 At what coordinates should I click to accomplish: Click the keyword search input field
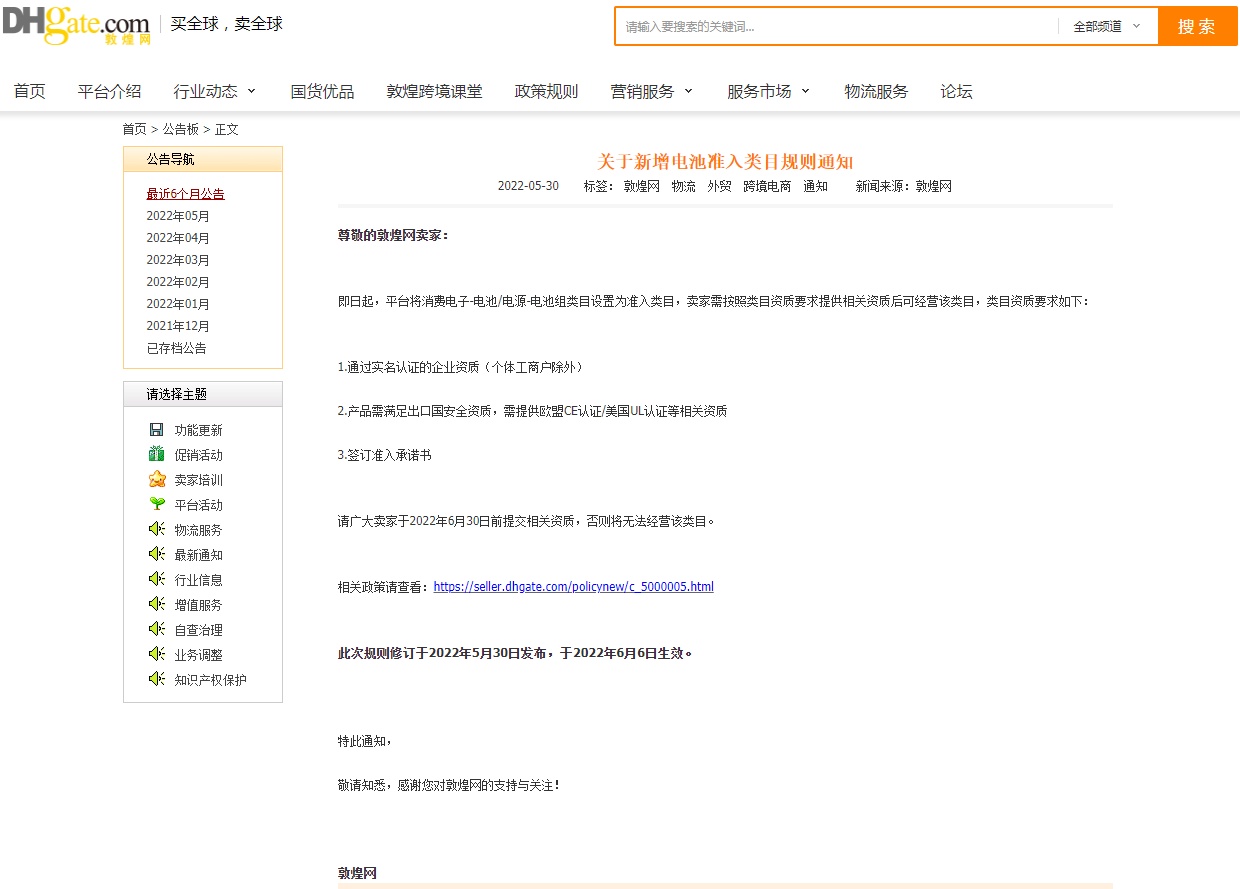point(837,27)
